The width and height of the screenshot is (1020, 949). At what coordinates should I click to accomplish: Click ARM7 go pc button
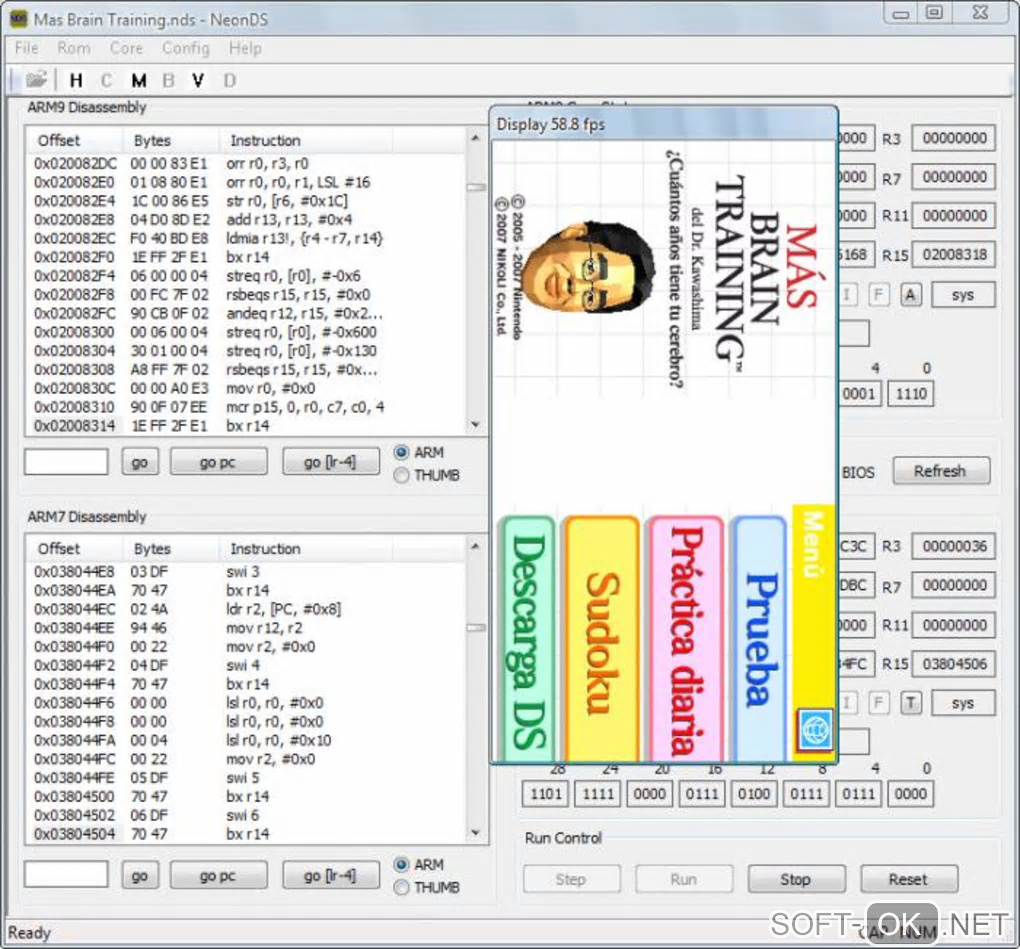pyautogui.click(x=218, y=875)
